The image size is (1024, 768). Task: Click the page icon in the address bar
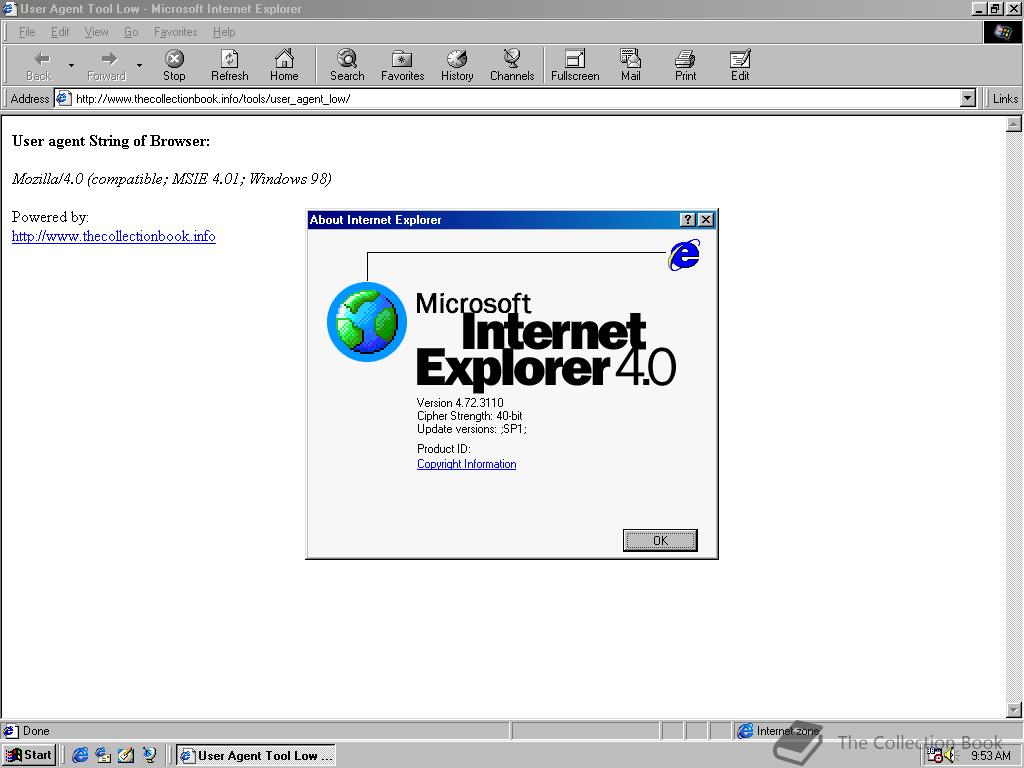tap(63, 99)
